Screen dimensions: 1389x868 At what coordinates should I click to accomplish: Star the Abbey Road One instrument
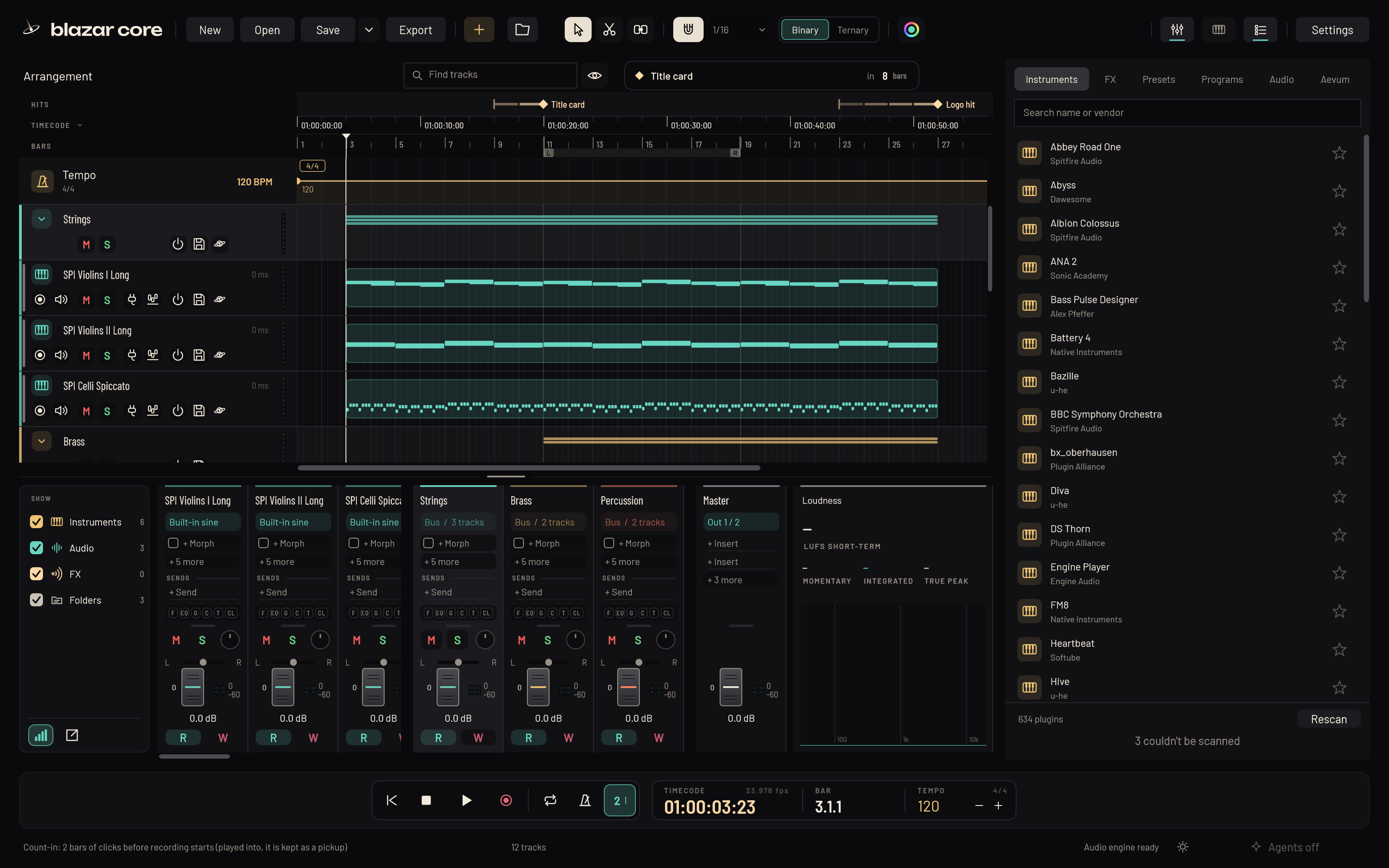(1339, 153)
